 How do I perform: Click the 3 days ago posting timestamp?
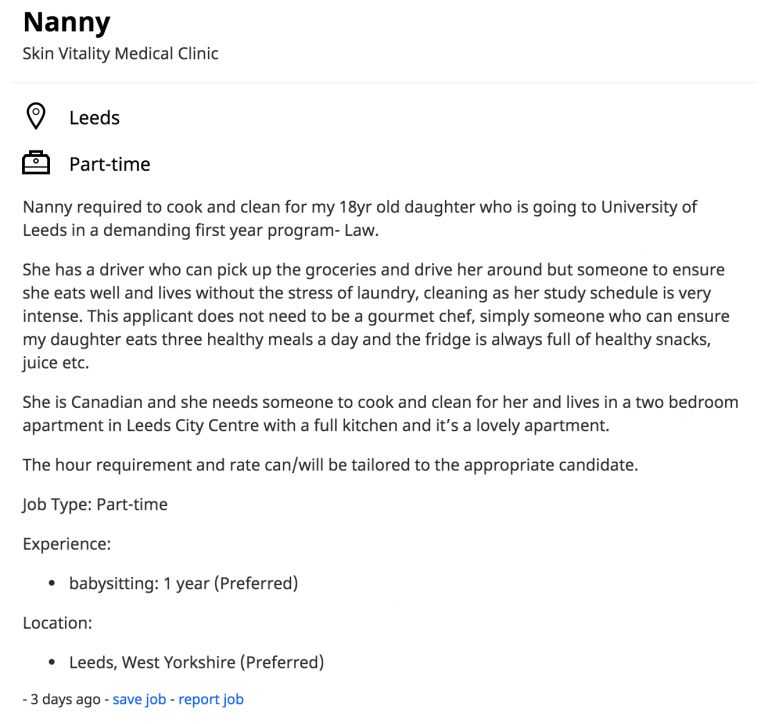click(65, 699)
